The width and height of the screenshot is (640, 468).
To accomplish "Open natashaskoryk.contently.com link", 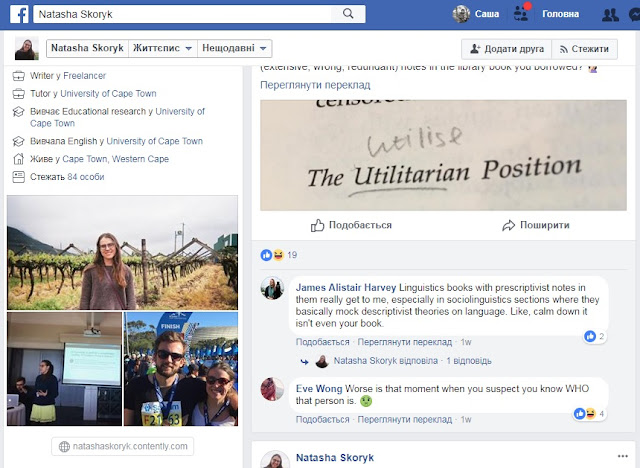I will pyautogui.click(x=122, y=446).
